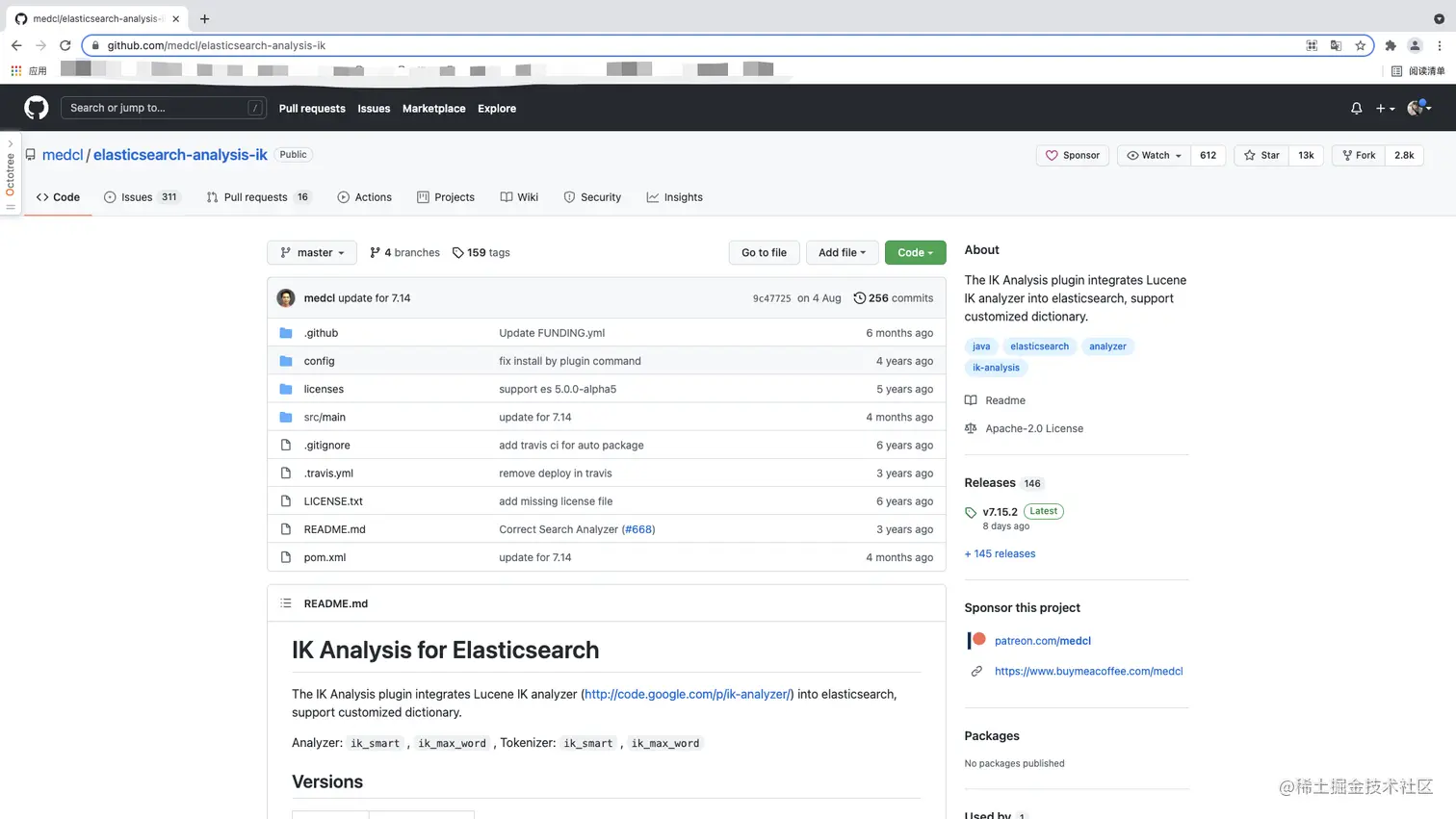The image size is (1456, 819).
Task: Click the Sponsor button
Action: (1073, 155)
